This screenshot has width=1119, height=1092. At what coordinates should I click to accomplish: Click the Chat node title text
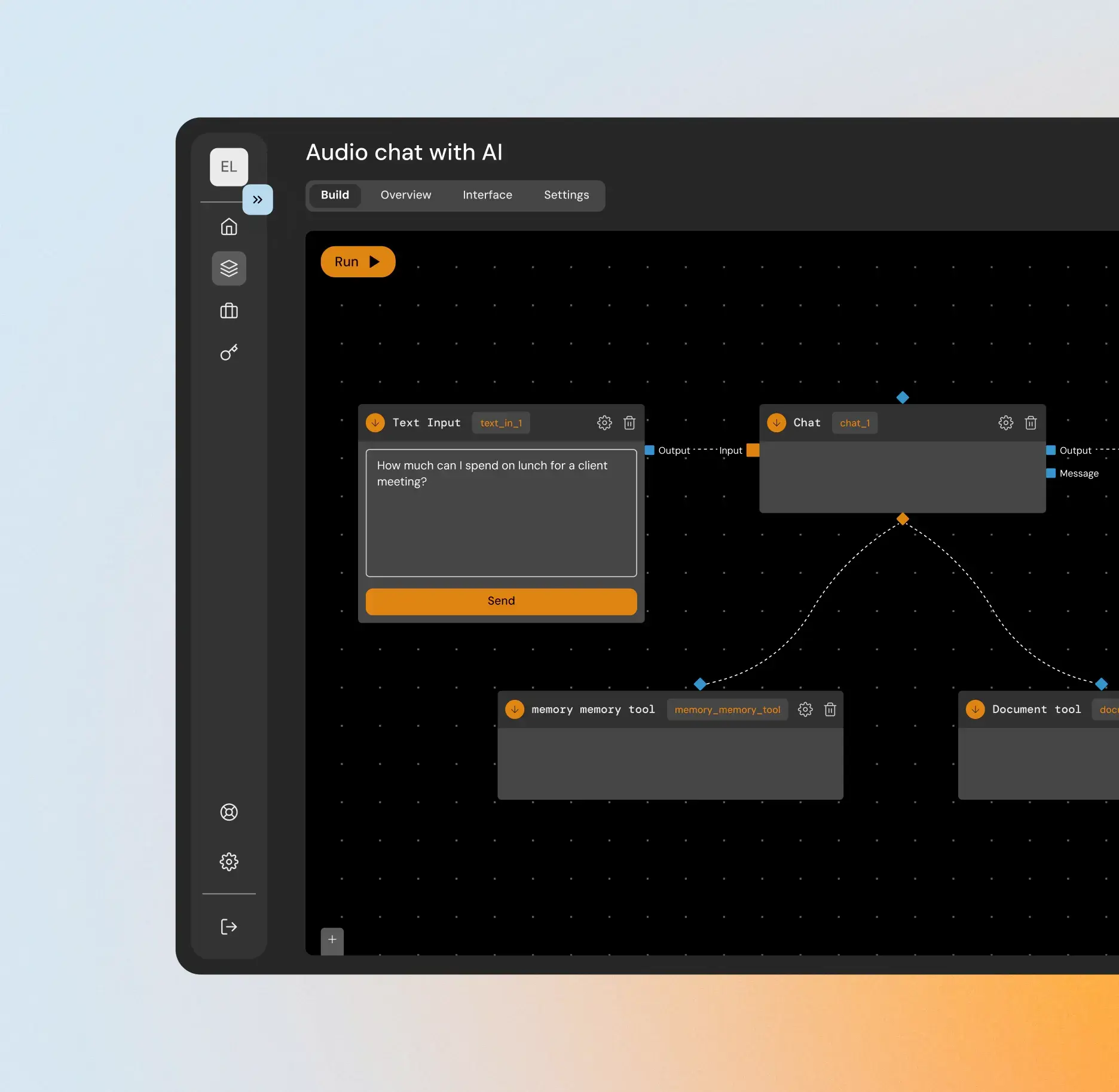coord(807,423)
